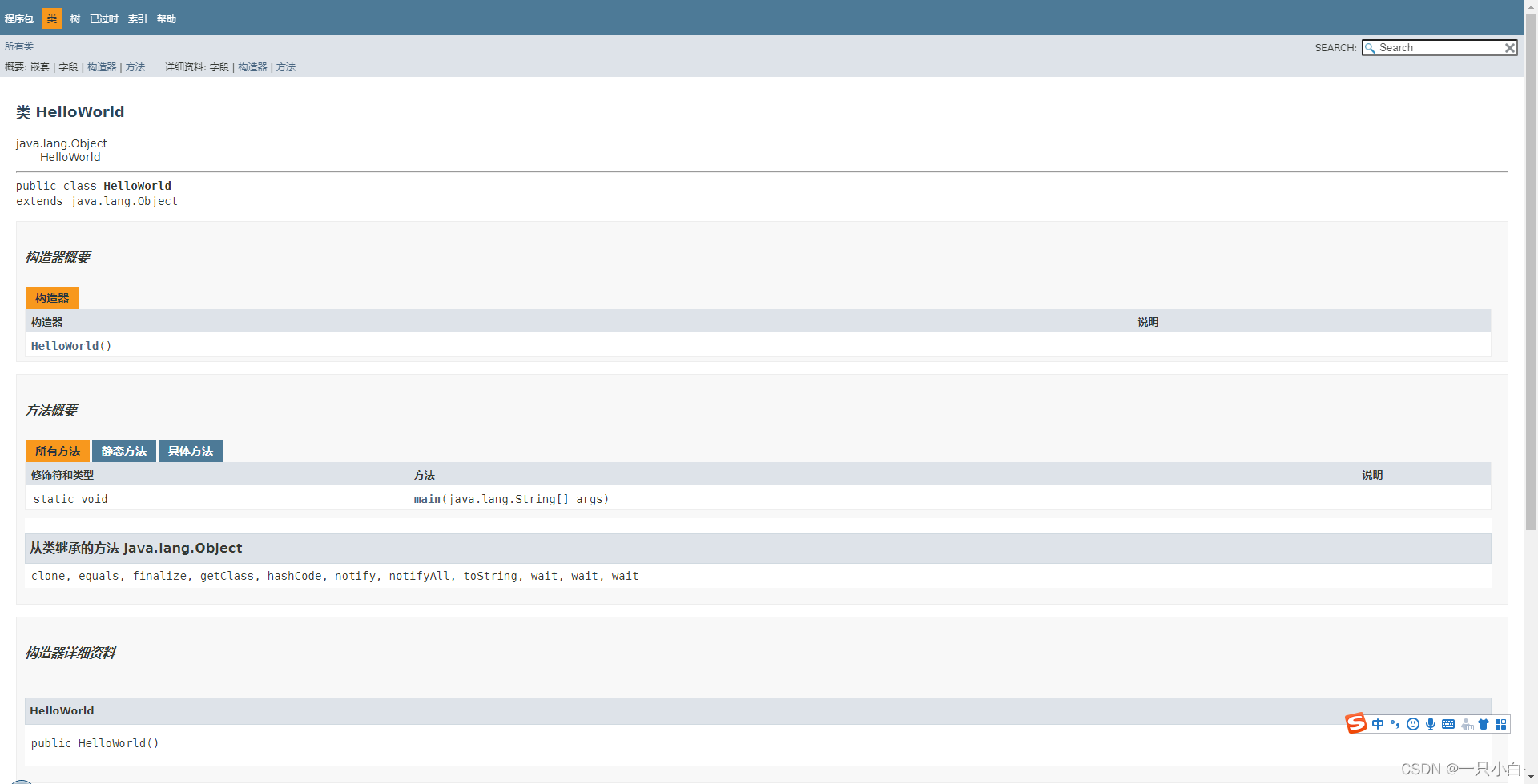Click the 'java.lang.Object' inheritance line
Screen dimensions: 1538x784
(62, 143)
